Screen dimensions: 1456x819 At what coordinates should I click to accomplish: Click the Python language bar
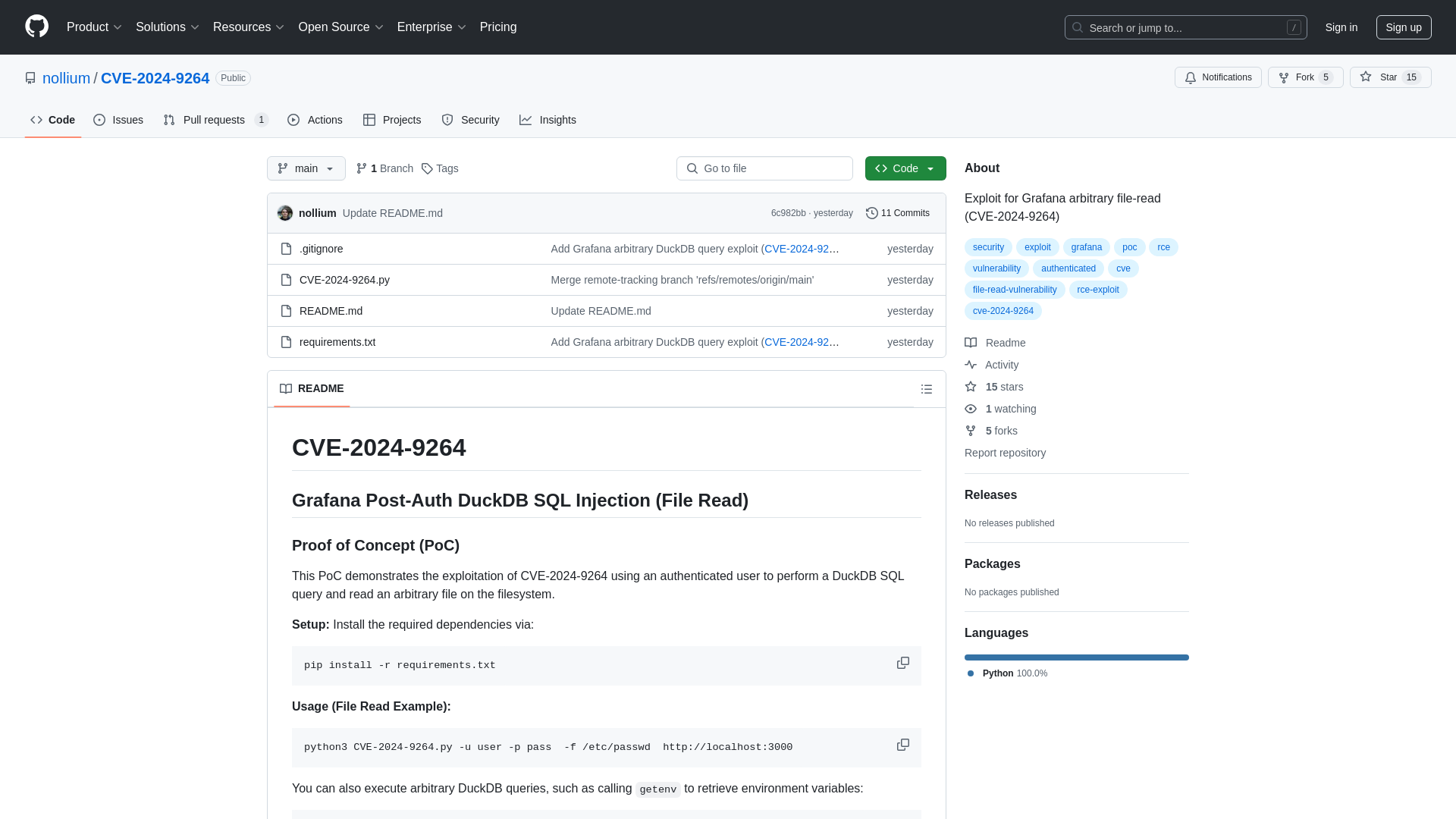pos(1077,657)
